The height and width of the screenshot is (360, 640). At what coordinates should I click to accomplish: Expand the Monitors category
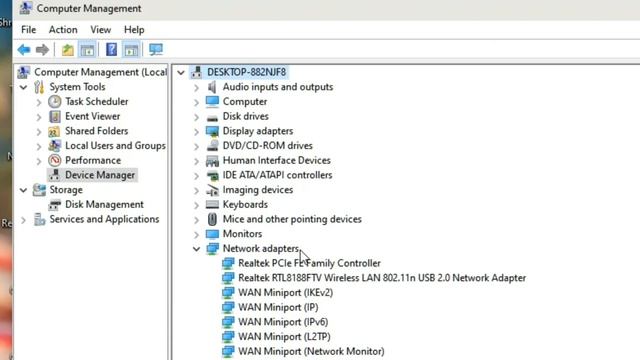tap(196, 234)
